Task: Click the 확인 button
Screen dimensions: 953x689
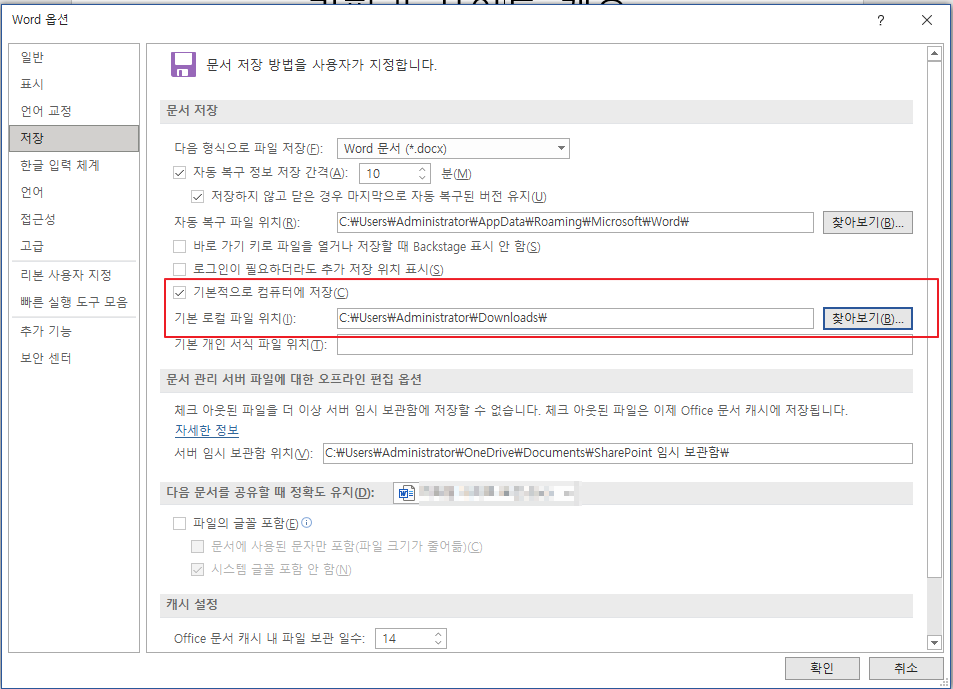Action: point(822,668)
